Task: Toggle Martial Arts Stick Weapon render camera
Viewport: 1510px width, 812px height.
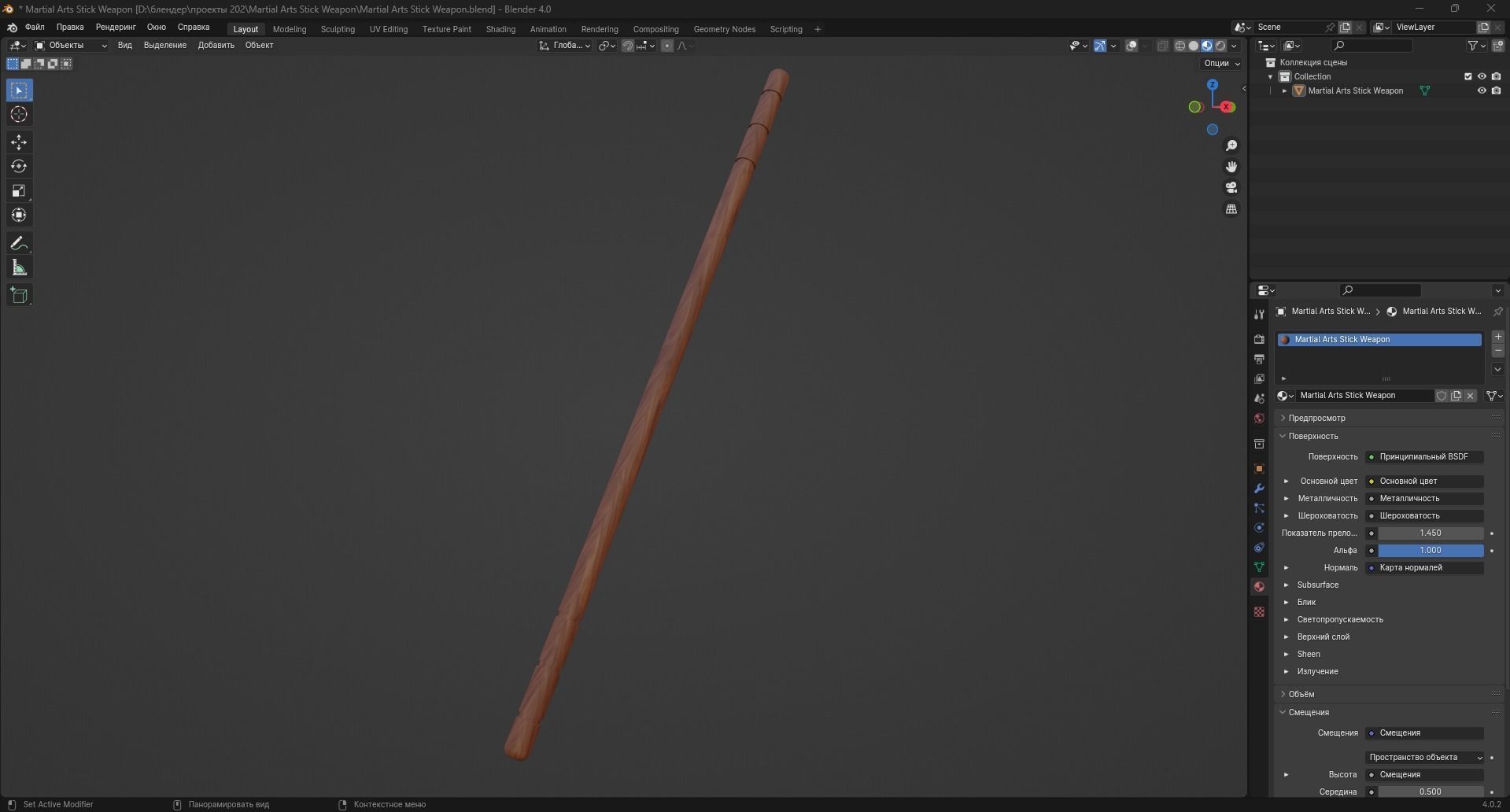Action: pos(1496,90)
